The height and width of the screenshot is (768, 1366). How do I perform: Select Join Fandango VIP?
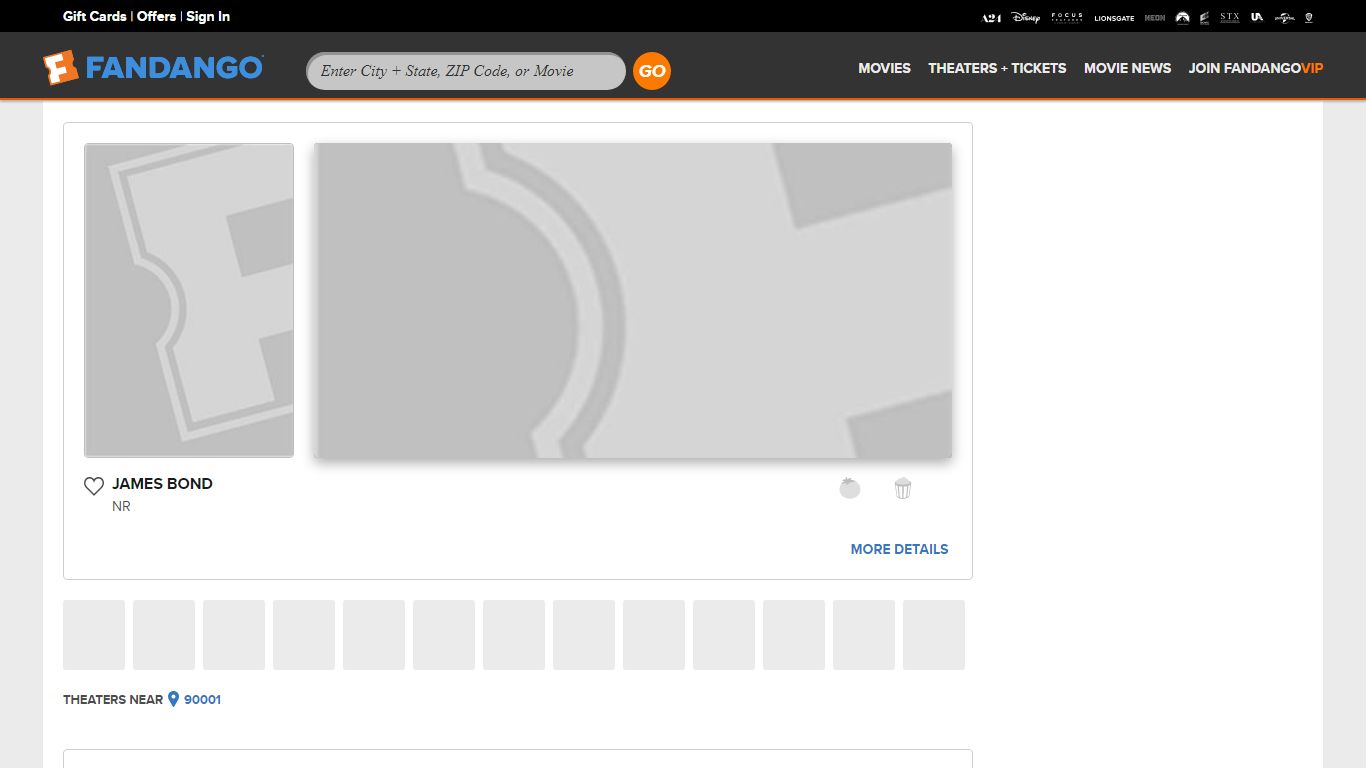[1256, 68]
